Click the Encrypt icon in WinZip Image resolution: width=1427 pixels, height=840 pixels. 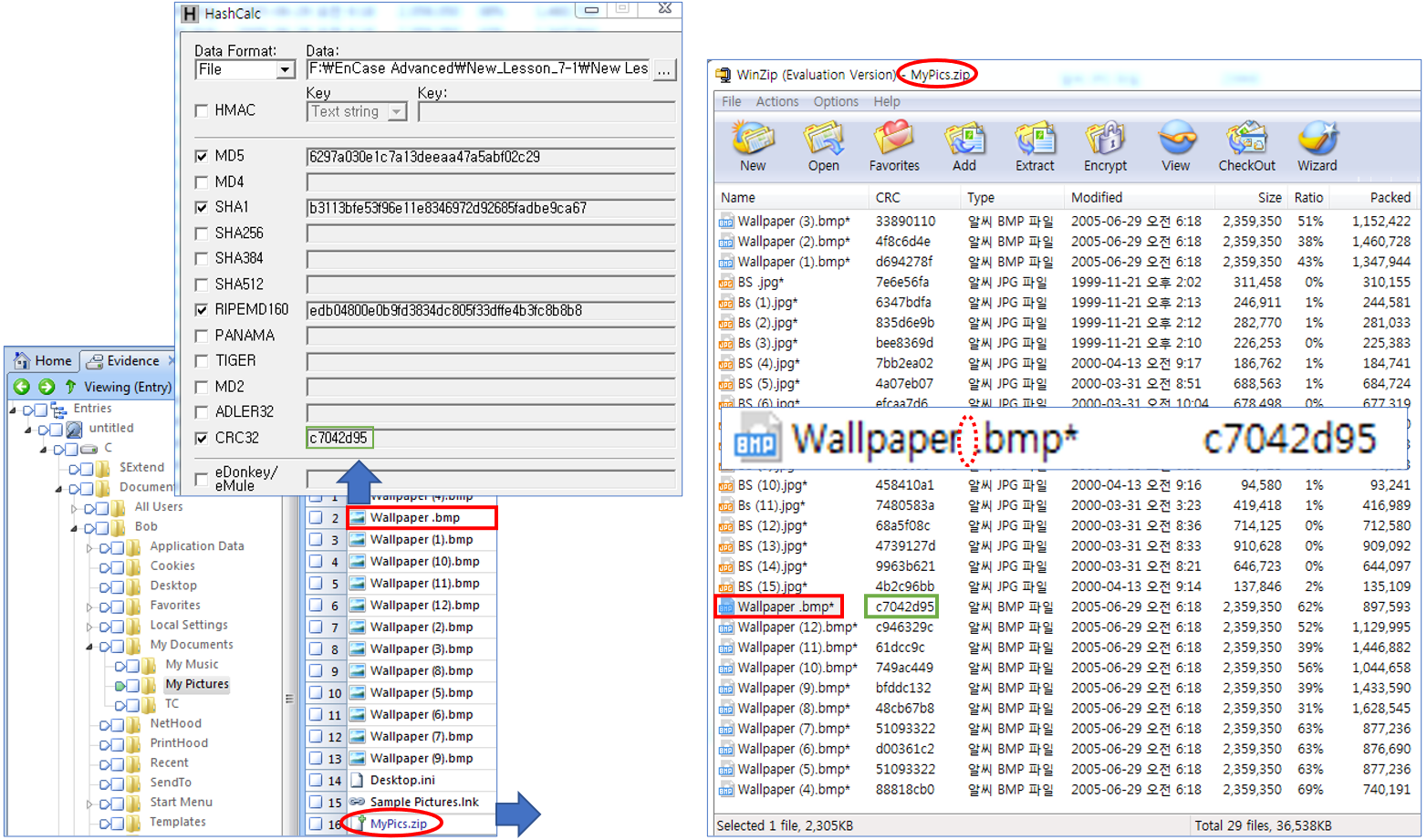click(1105, 140)
